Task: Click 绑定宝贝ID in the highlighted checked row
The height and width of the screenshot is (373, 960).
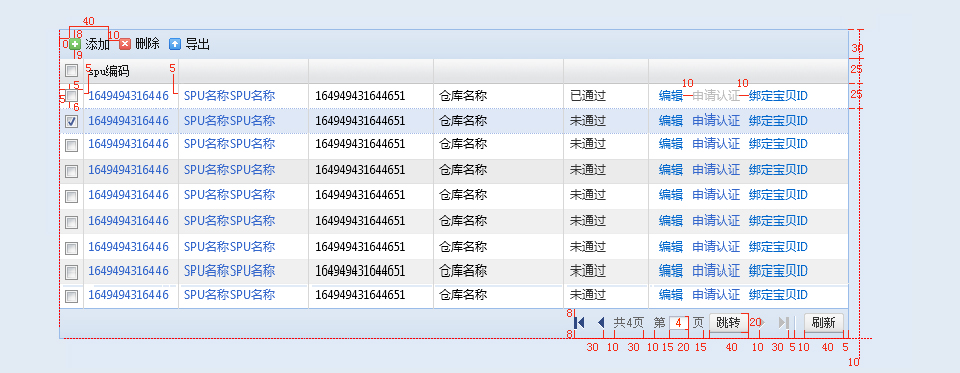Action: point(778,121)
